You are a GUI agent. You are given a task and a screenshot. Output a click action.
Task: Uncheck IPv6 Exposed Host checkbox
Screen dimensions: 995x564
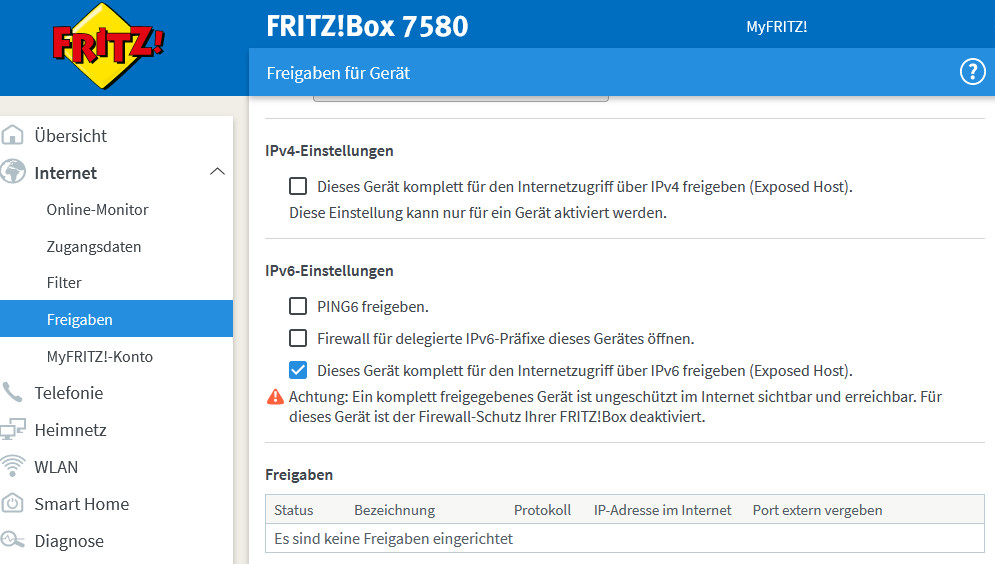click(298, 370)
